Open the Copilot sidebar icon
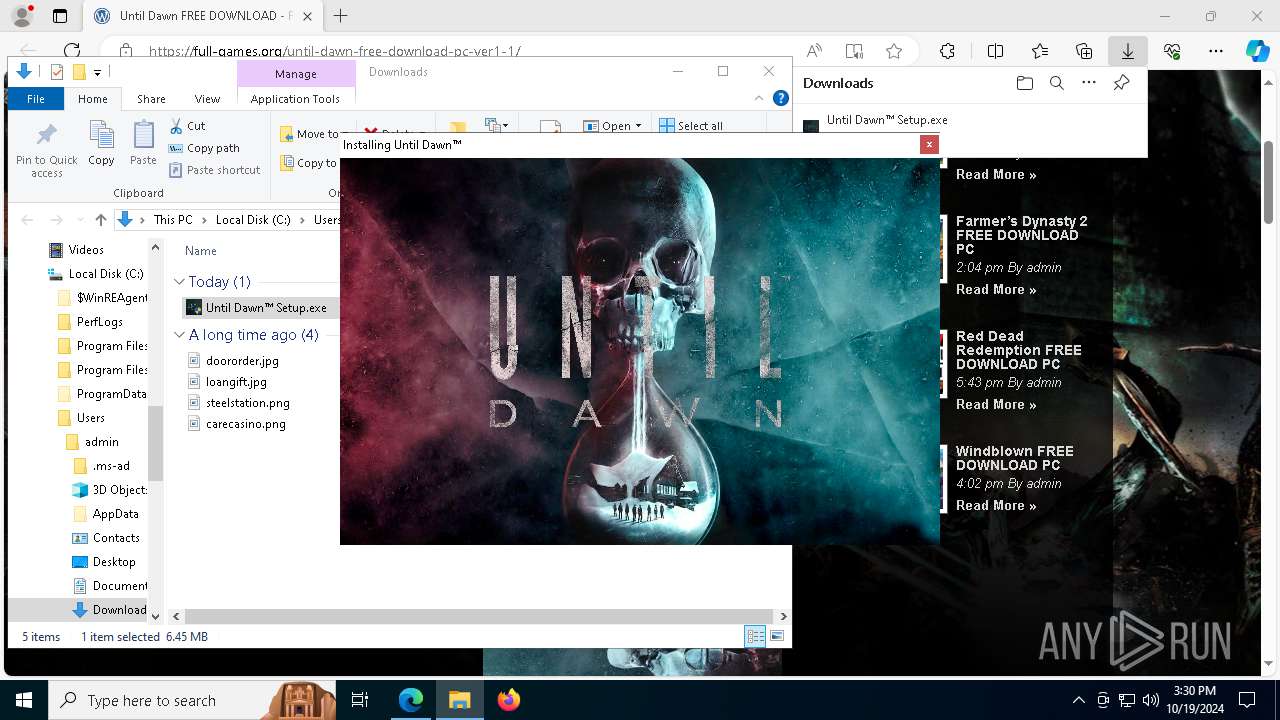This screenshot has width=1280, height=720. click(x=1257, y=51)
